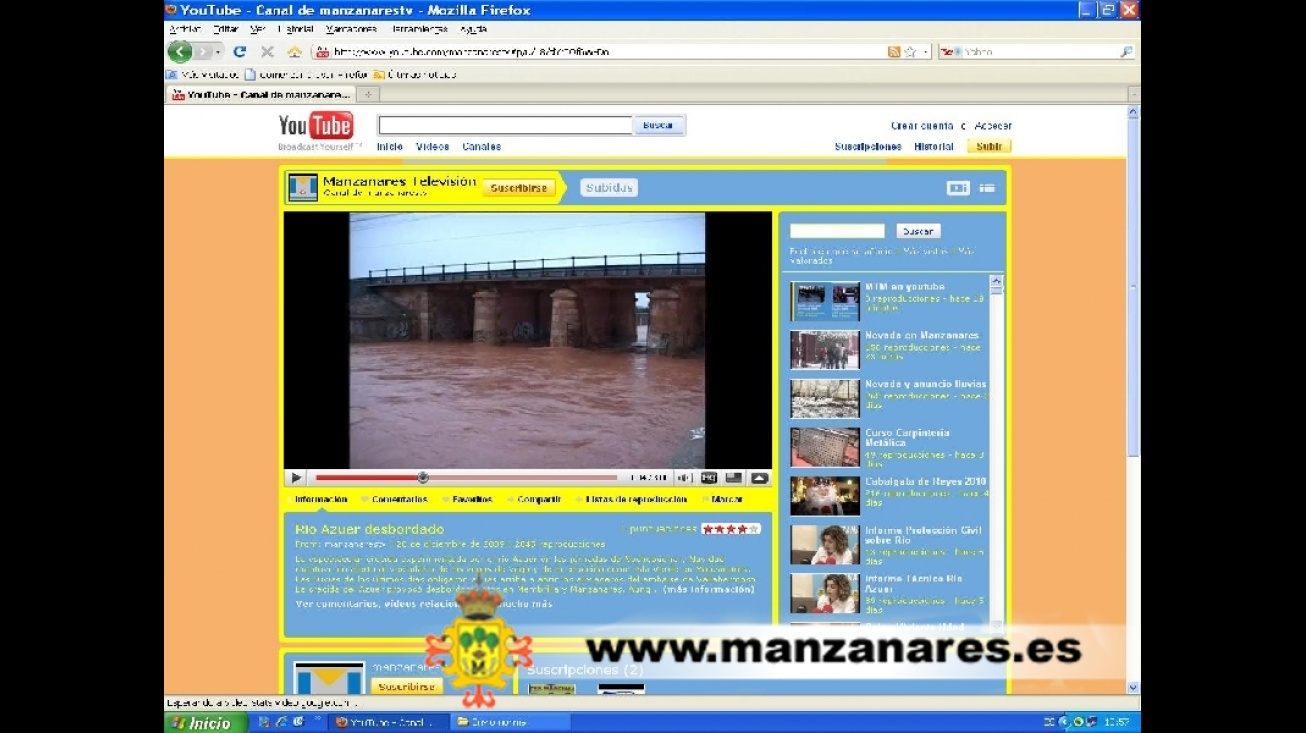Click the channel Buscar button
The width and height of the screenshot is (1306, 733).
click(x=918, y=231)
